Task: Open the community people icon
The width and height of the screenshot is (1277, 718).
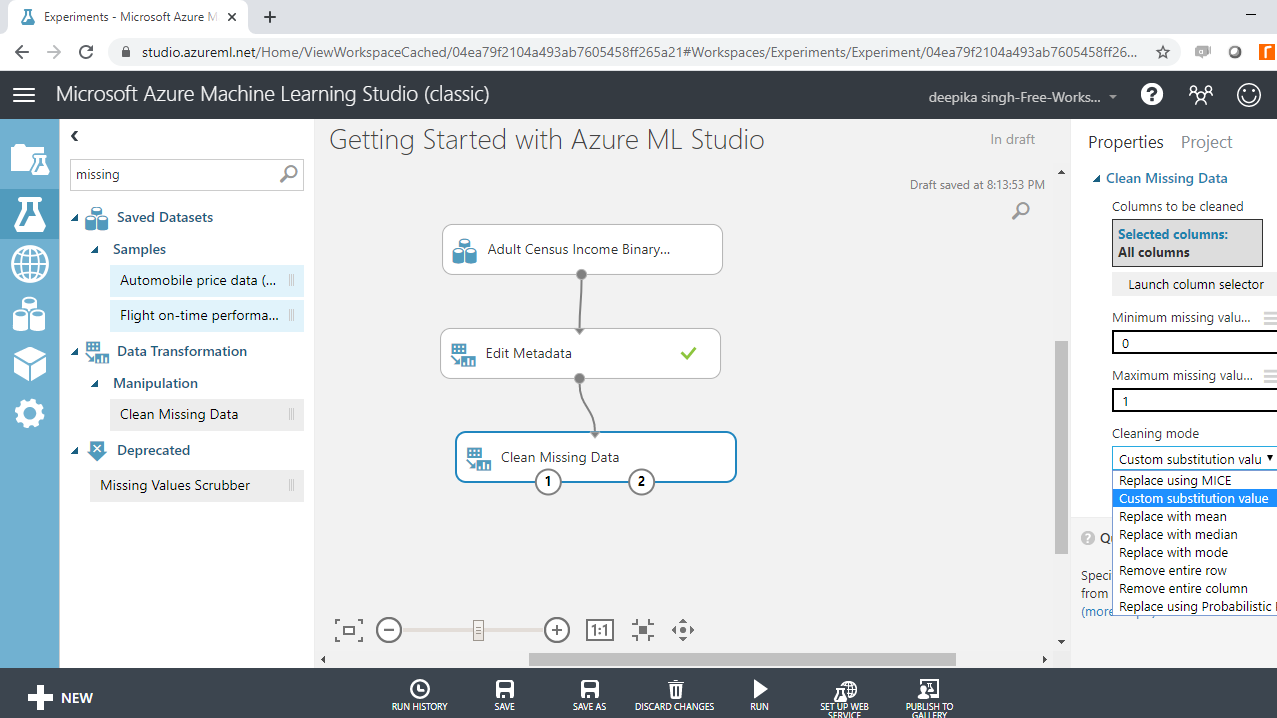Action: point(1200,95)
